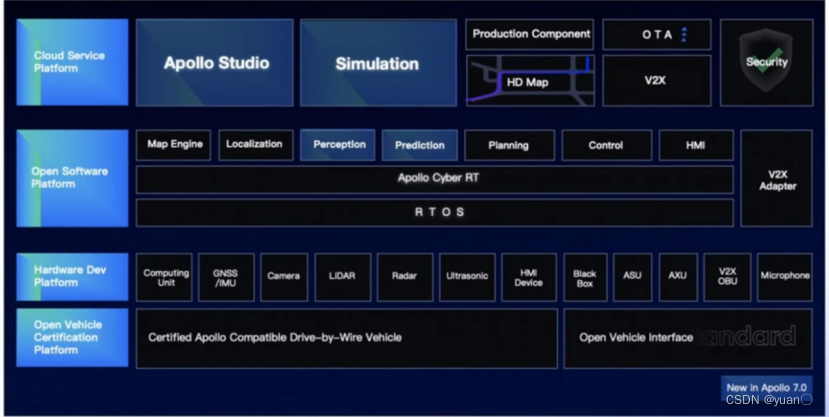The height and width of the screenshot is (417, 829).
Task: Click the Apollo Cyber RT bar
Action: [435, 180]
